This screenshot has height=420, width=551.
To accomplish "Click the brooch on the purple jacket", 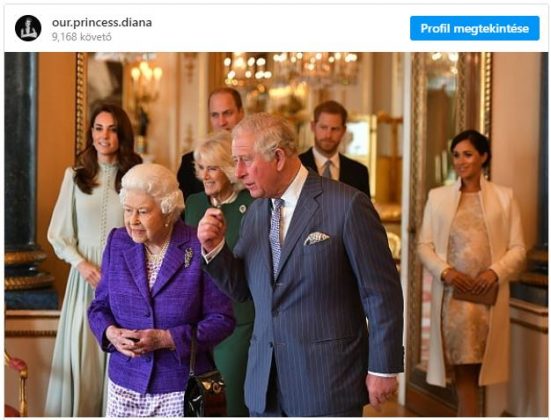I will 188,257.
